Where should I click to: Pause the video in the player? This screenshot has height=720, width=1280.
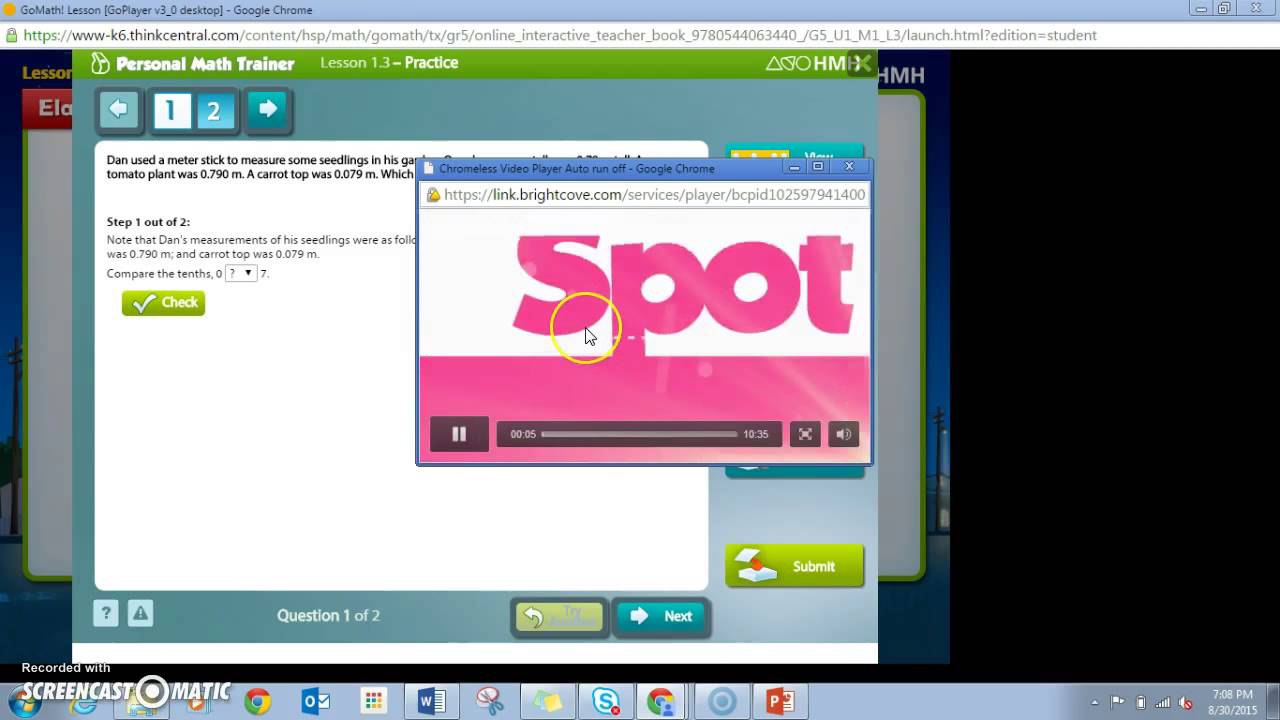pos(459,434)
